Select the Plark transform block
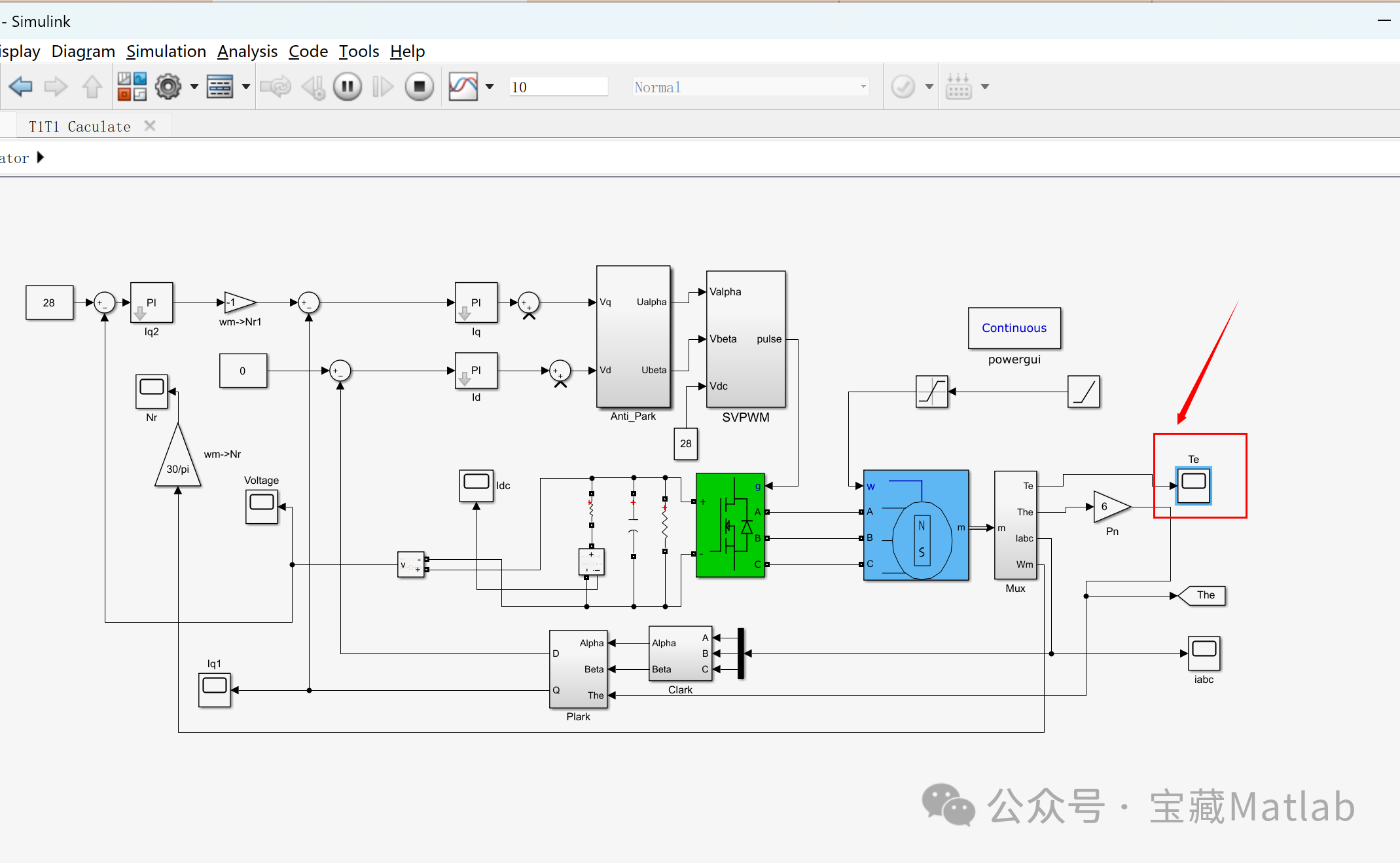Screen dimensions: 1400x863 coord(579,669)
